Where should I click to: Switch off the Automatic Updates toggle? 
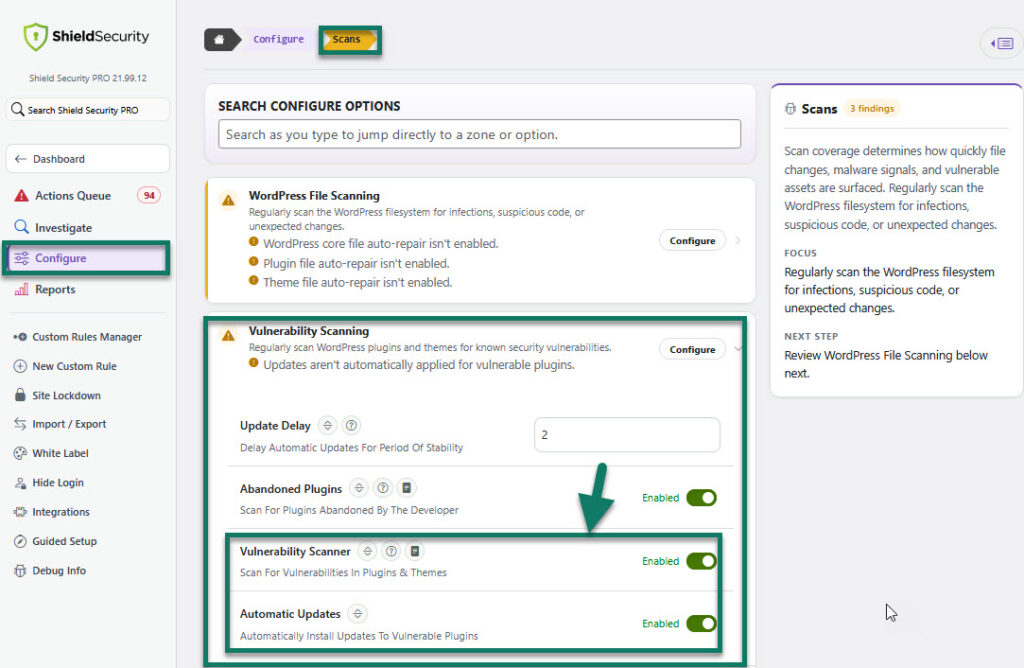coord(701,624)
